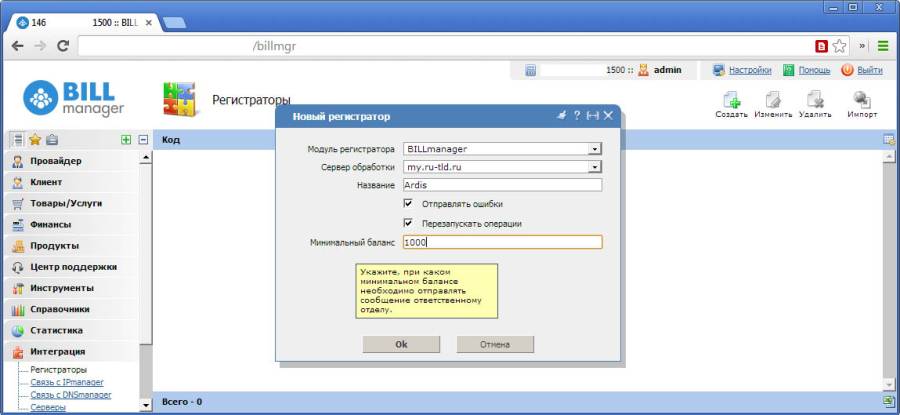Click the briefcase icon in sidebar header
Image resolution: width=900 pixels, height=415 pixels.
pos(52,139)
